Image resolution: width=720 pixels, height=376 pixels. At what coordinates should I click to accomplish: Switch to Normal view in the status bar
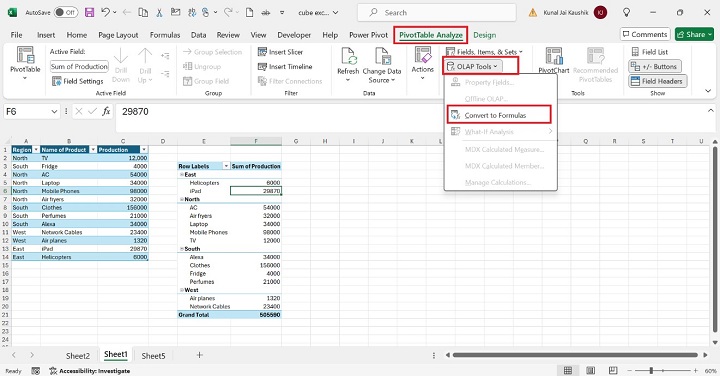click(568, 370)
